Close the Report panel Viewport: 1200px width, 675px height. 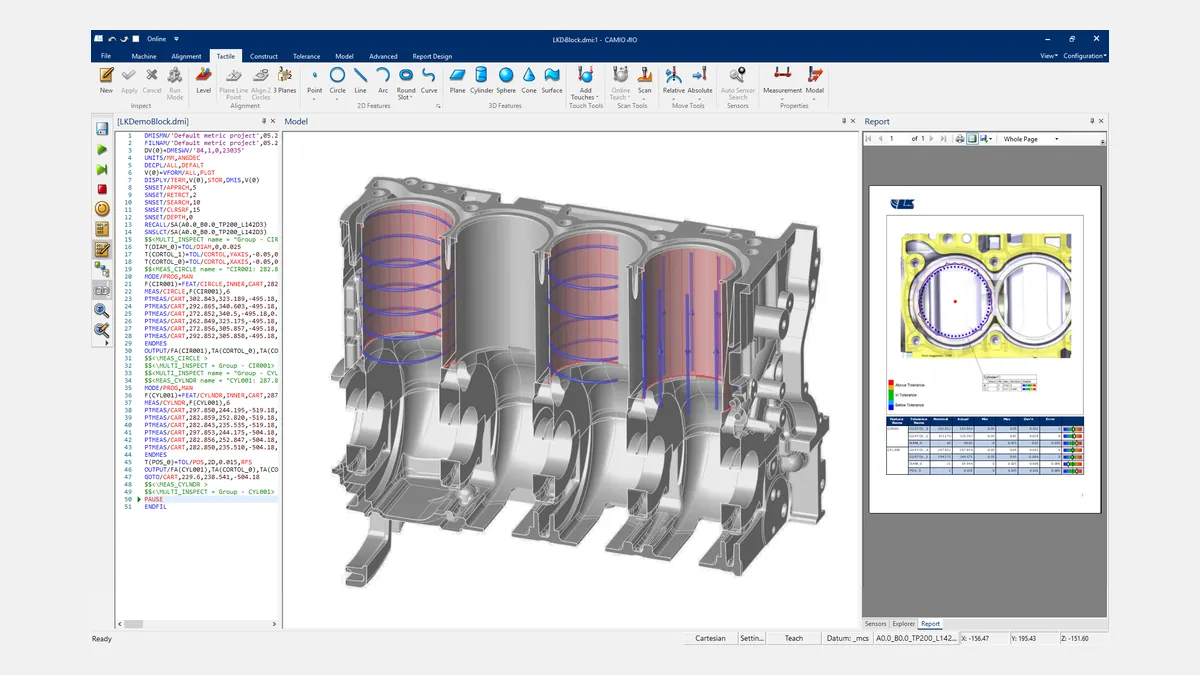(1099, 121)
